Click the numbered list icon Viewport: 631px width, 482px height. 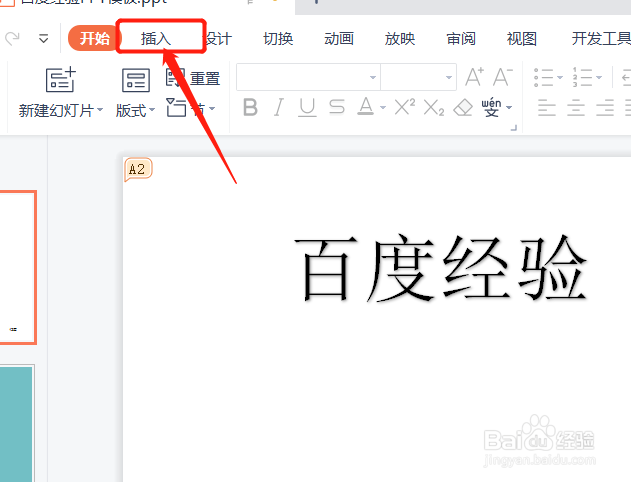click(x=582, y=77)
